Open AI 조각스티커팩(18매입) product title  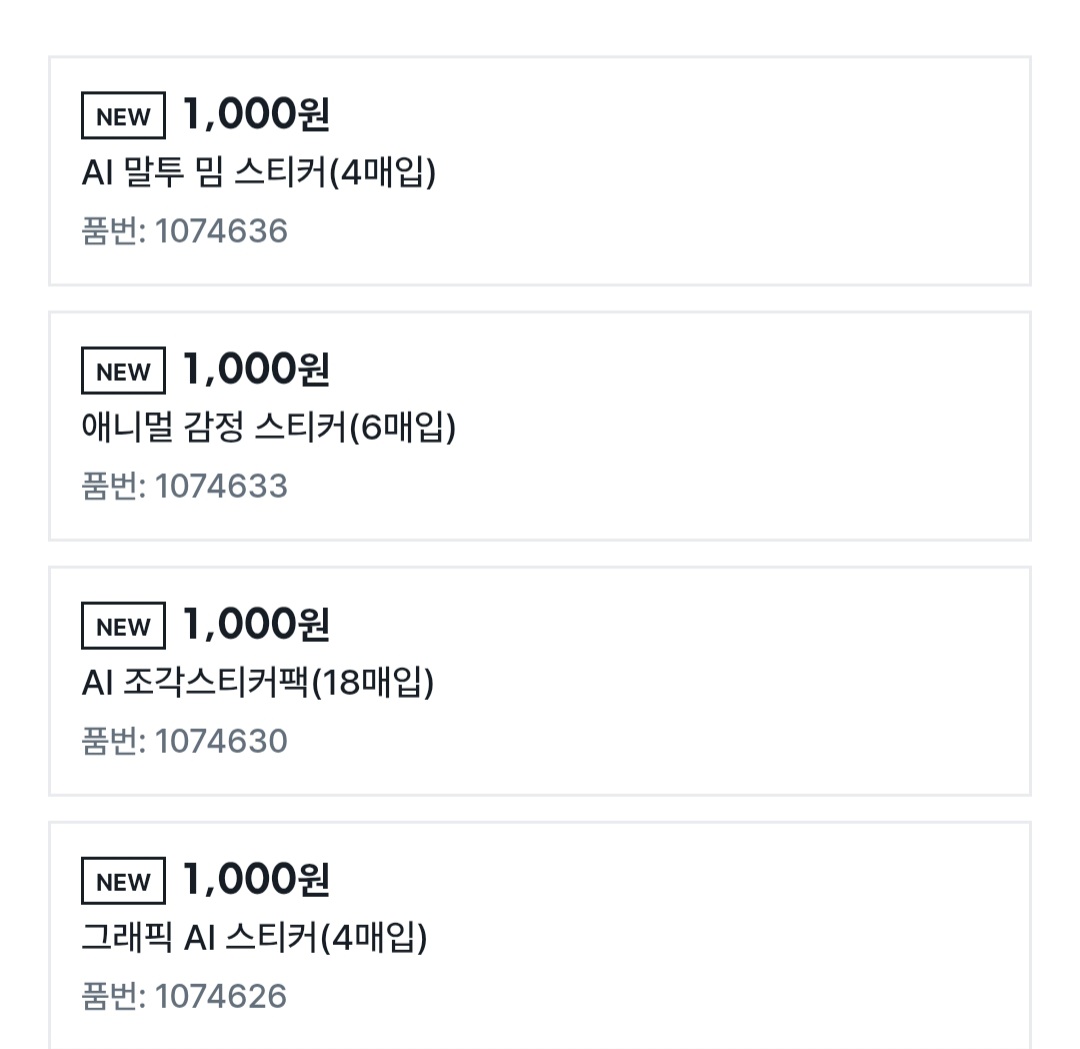[x=257, y=683]
